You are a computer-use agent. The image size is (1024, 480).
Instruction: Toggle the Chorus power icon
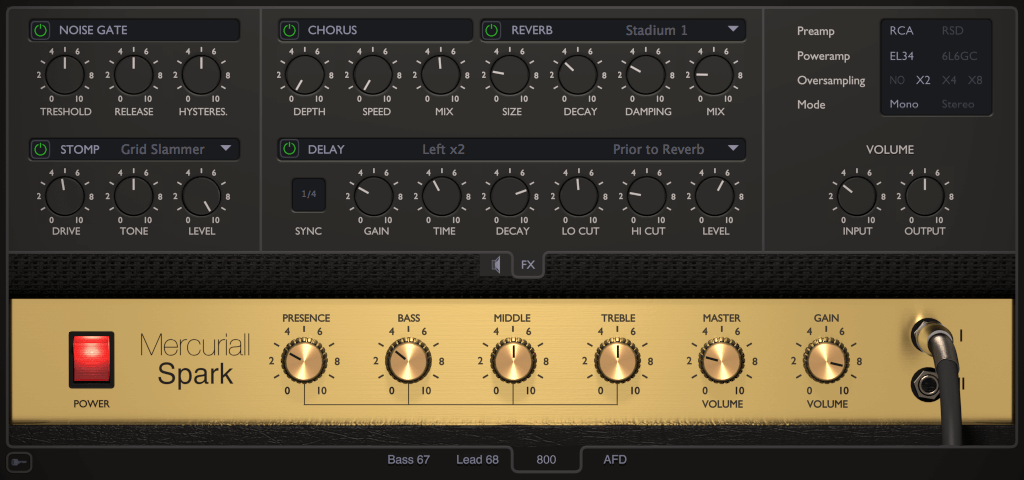tap(289, 30)
